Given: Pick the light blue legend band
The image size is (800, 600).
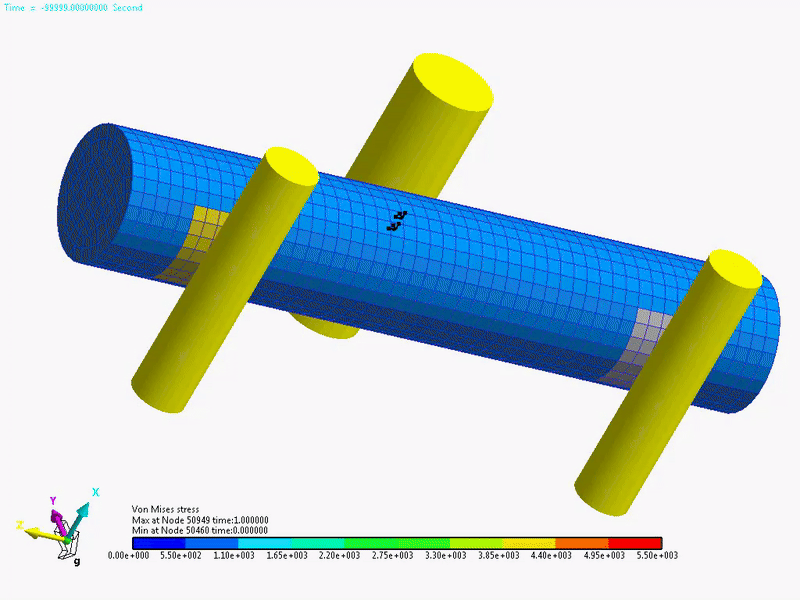Looking at the screenshot, I should [x=264, y=543].
